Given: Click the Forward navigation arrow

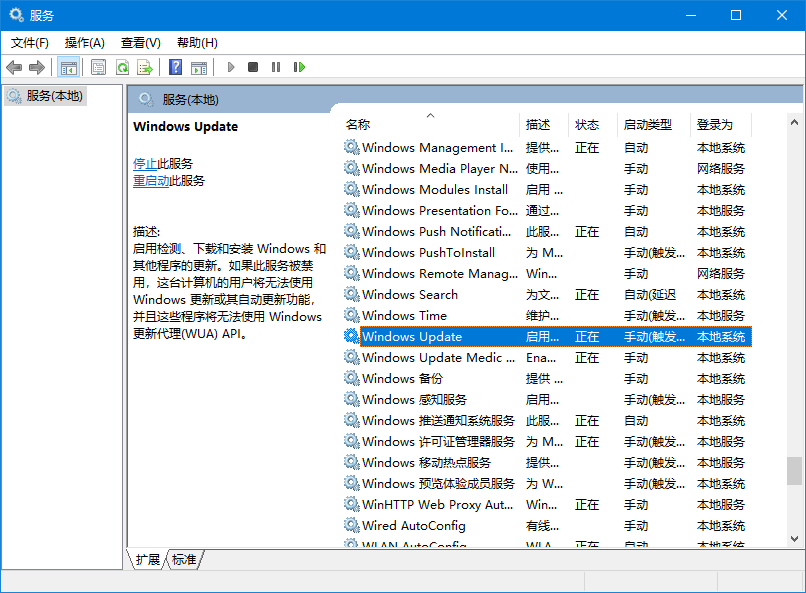Looking at the screenshot, I should 38,67.
